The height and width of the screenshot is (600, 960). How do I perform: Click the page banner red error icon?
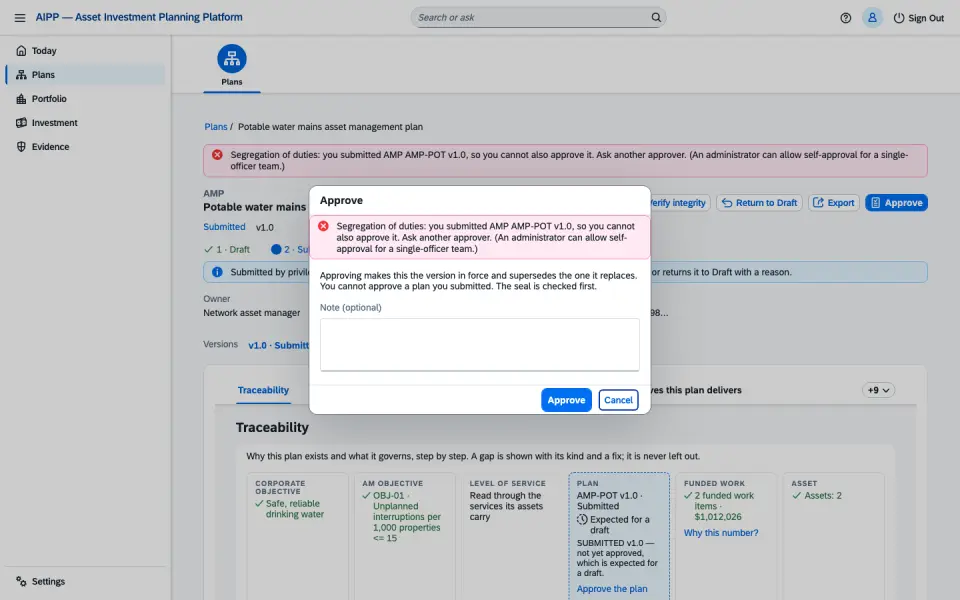click(217, 155)
